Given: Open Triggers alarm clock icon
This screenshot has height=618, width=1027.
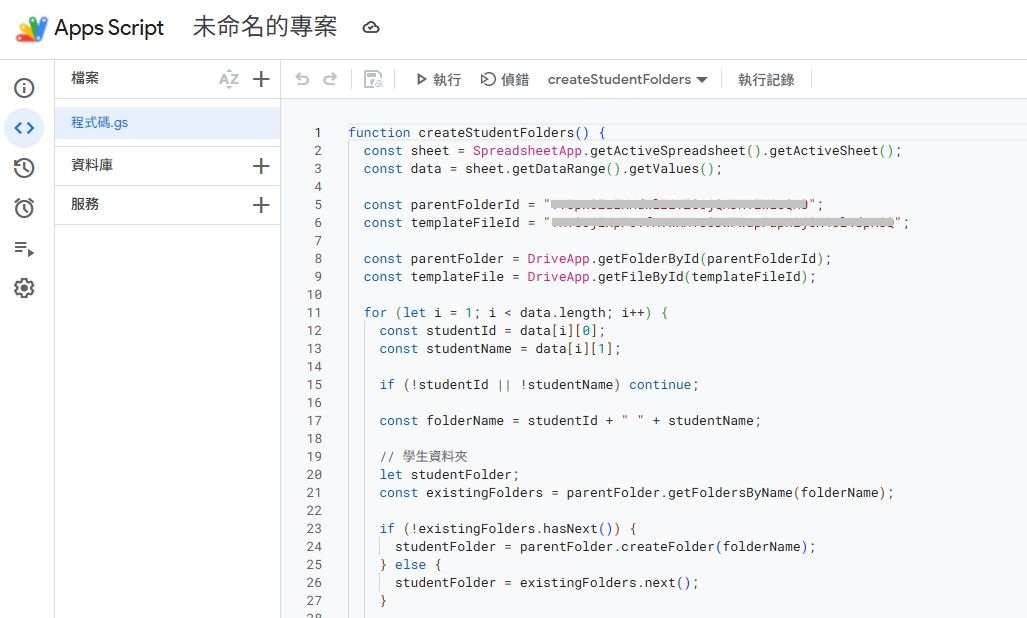Looking at the screenshot, I should (24, 208).
